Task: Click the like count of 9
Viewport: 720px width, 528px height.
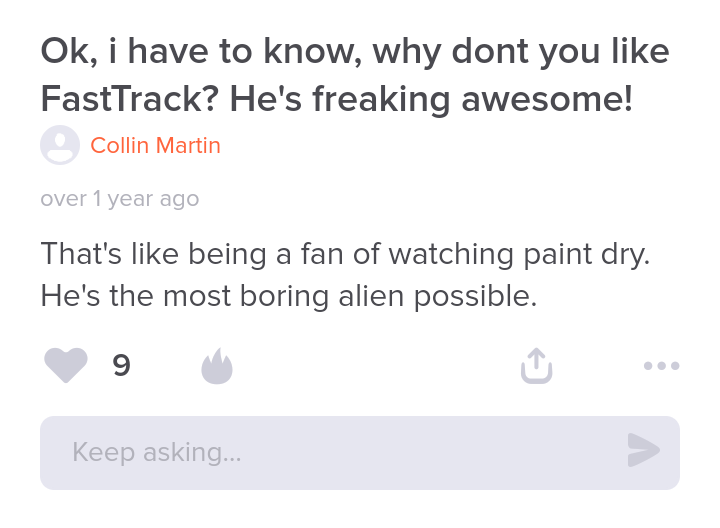Action: click(x=121, y=367)
